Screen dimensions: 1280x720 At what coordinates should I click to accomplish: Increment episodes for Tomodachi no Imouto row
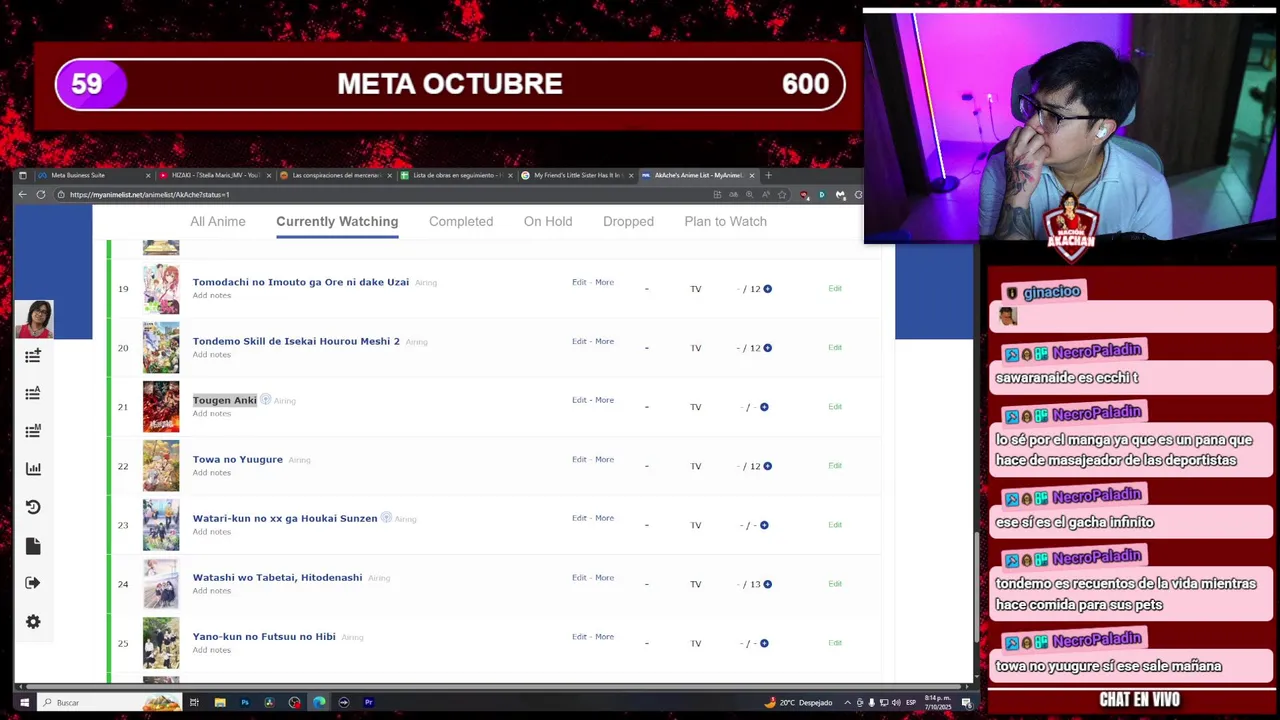point(767,289)
